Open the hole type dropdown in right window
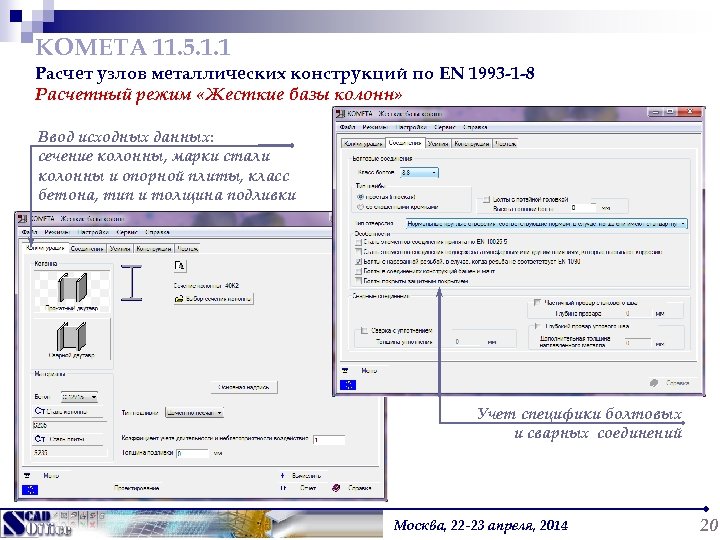 [x=546, y=224]
